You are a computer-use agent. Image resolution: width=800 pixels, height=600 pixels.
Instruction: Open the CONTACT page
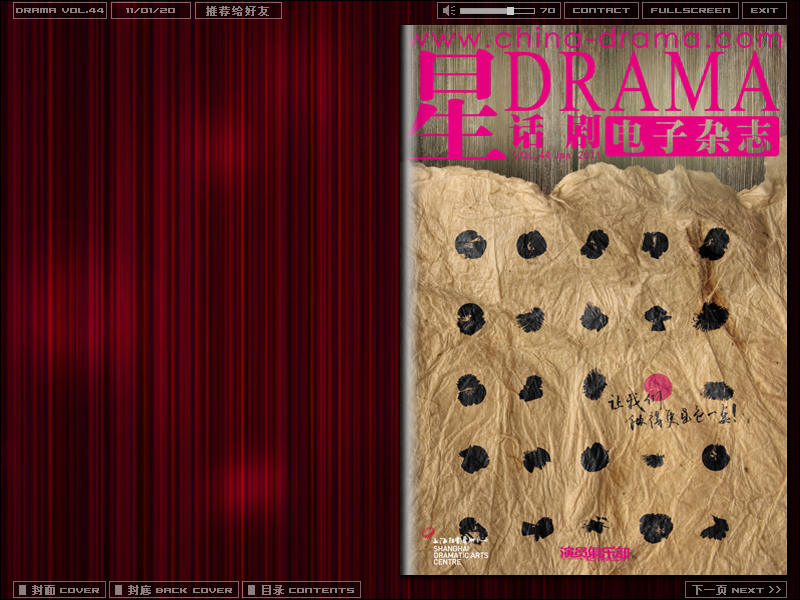[x=601, y=10]
